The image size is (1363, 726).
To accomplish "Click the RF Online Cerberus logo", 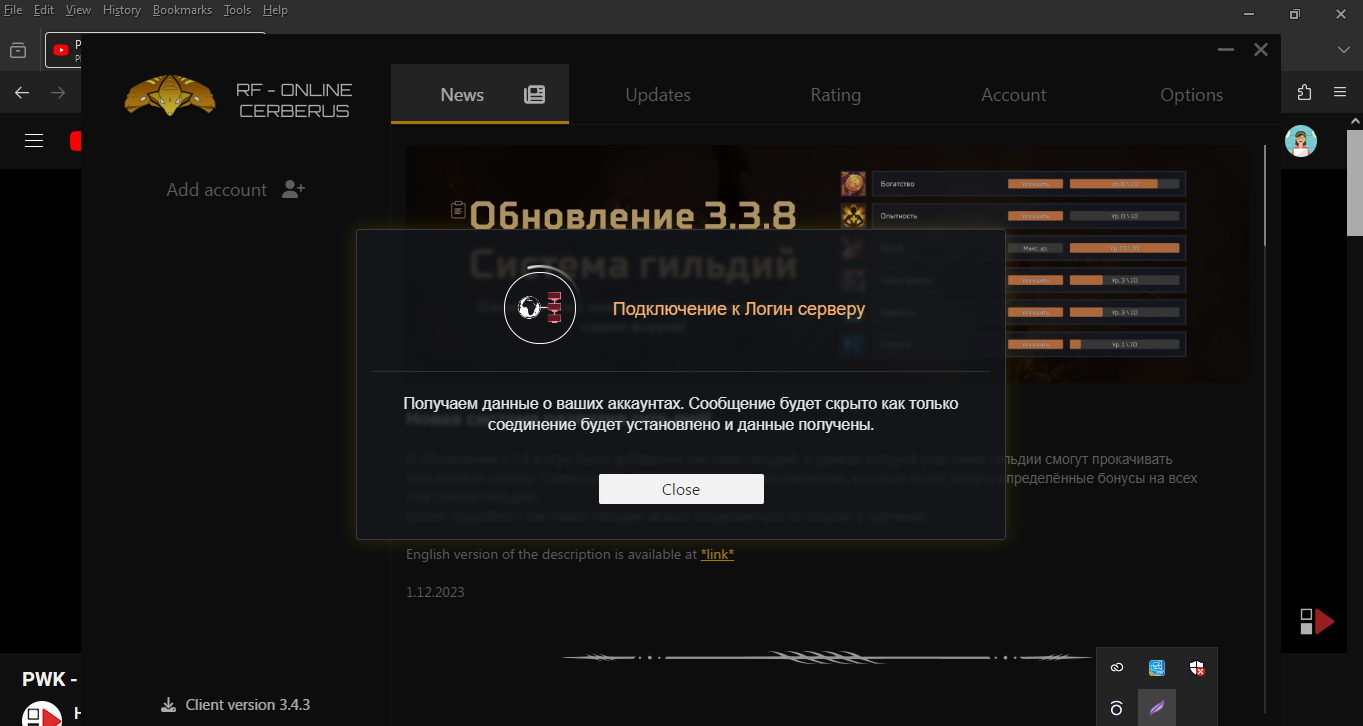I will (170, 97).
